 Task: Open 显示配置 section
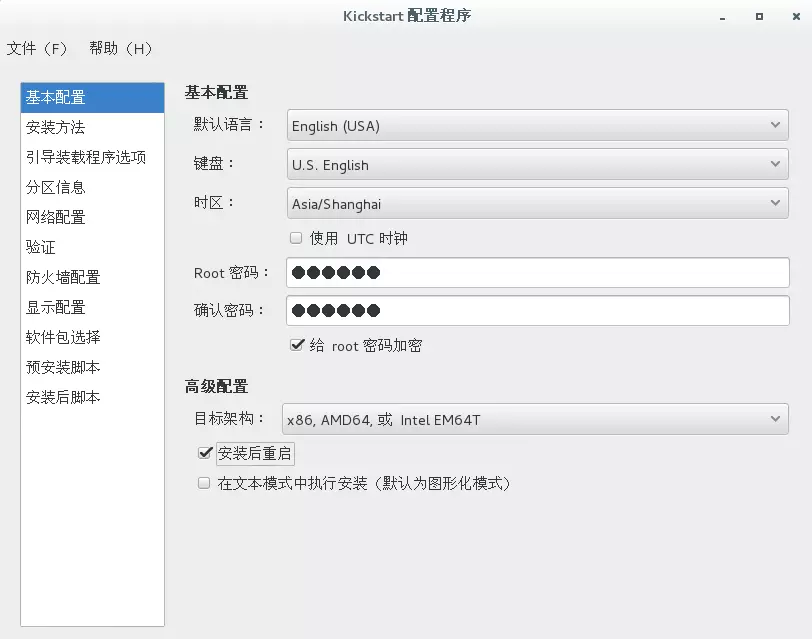[93, 308]
